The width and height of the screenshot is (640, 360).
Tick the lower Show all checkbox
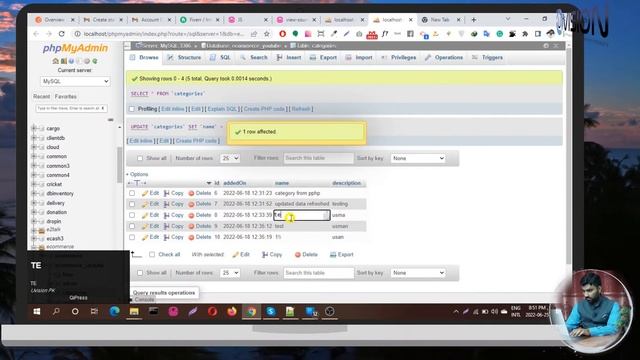(140, 273)
